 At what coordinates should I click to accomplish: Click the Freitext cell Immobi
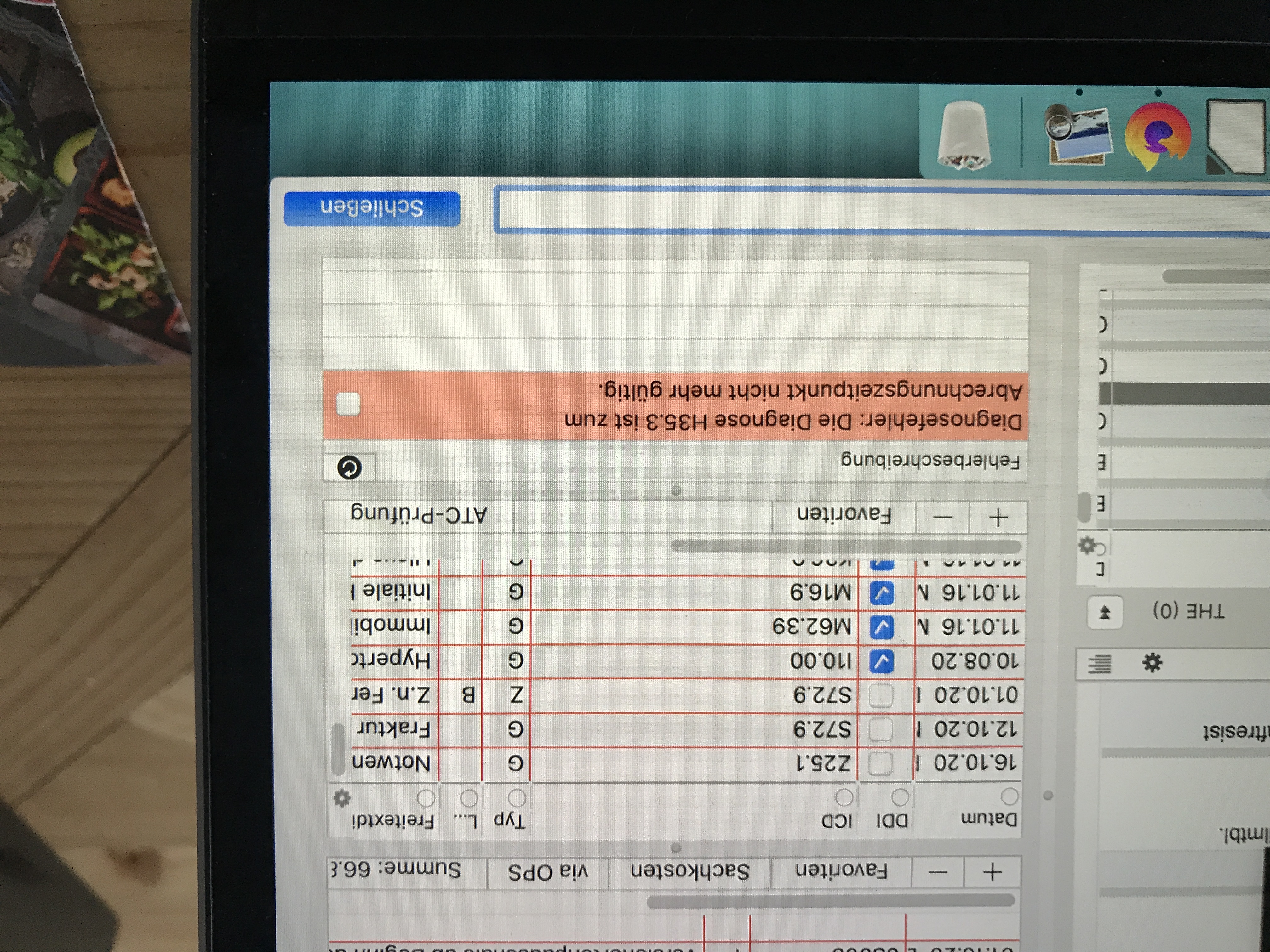point(390,626)
